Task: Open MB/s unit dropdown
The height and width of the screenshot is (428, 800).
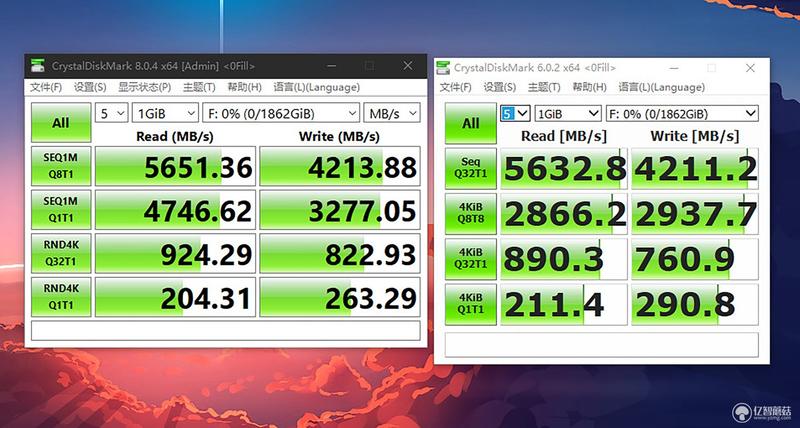Action: tap(392, 113)
